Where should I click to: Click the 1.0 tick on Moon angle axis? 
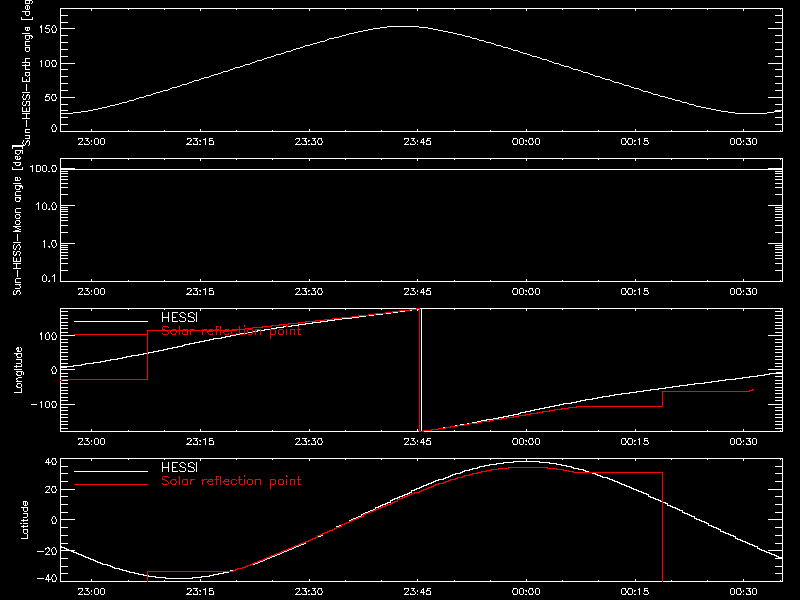49,244
